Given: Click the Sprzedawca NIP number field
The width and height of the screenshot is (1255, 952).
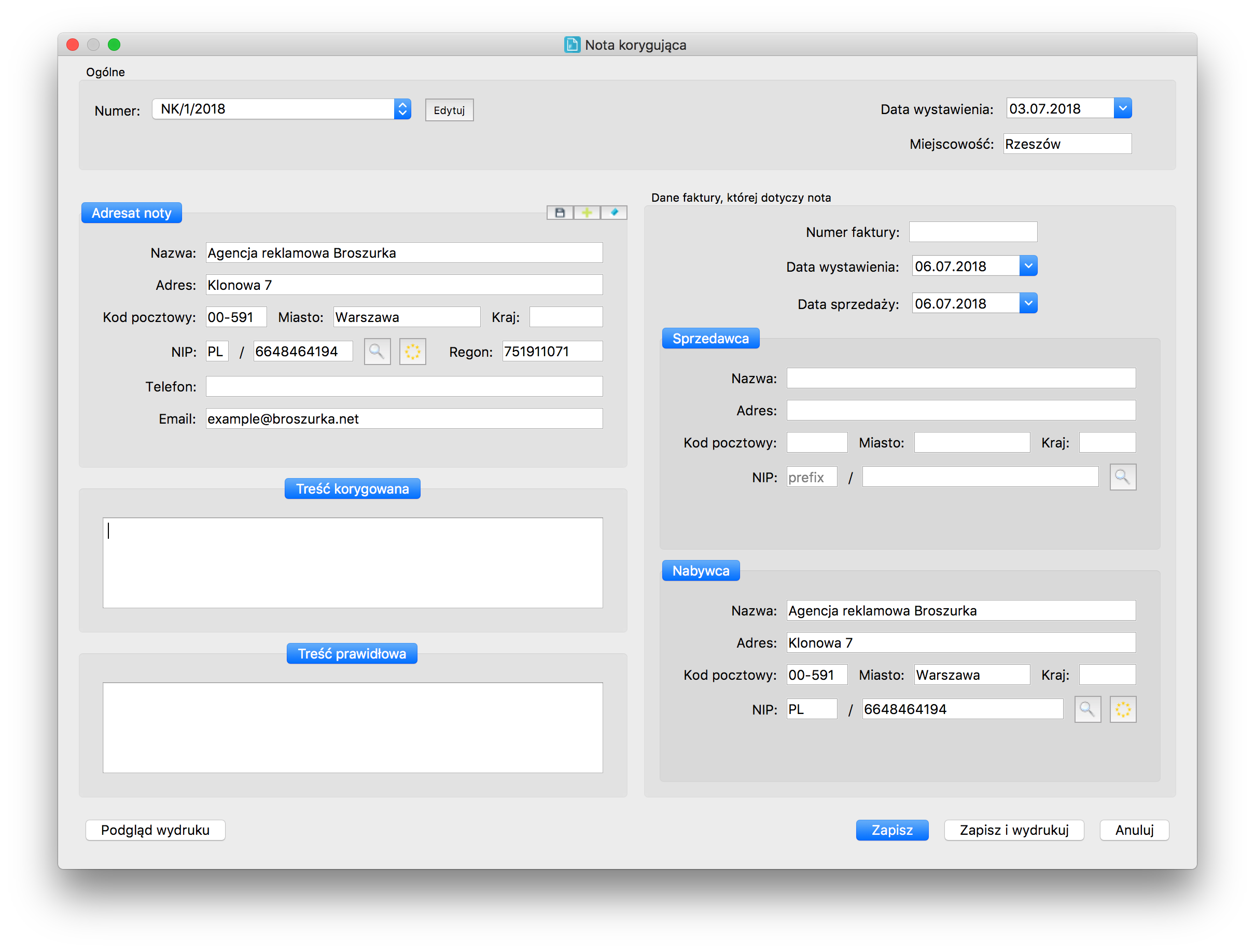Looking at the screenshot, I should (980, 477).
